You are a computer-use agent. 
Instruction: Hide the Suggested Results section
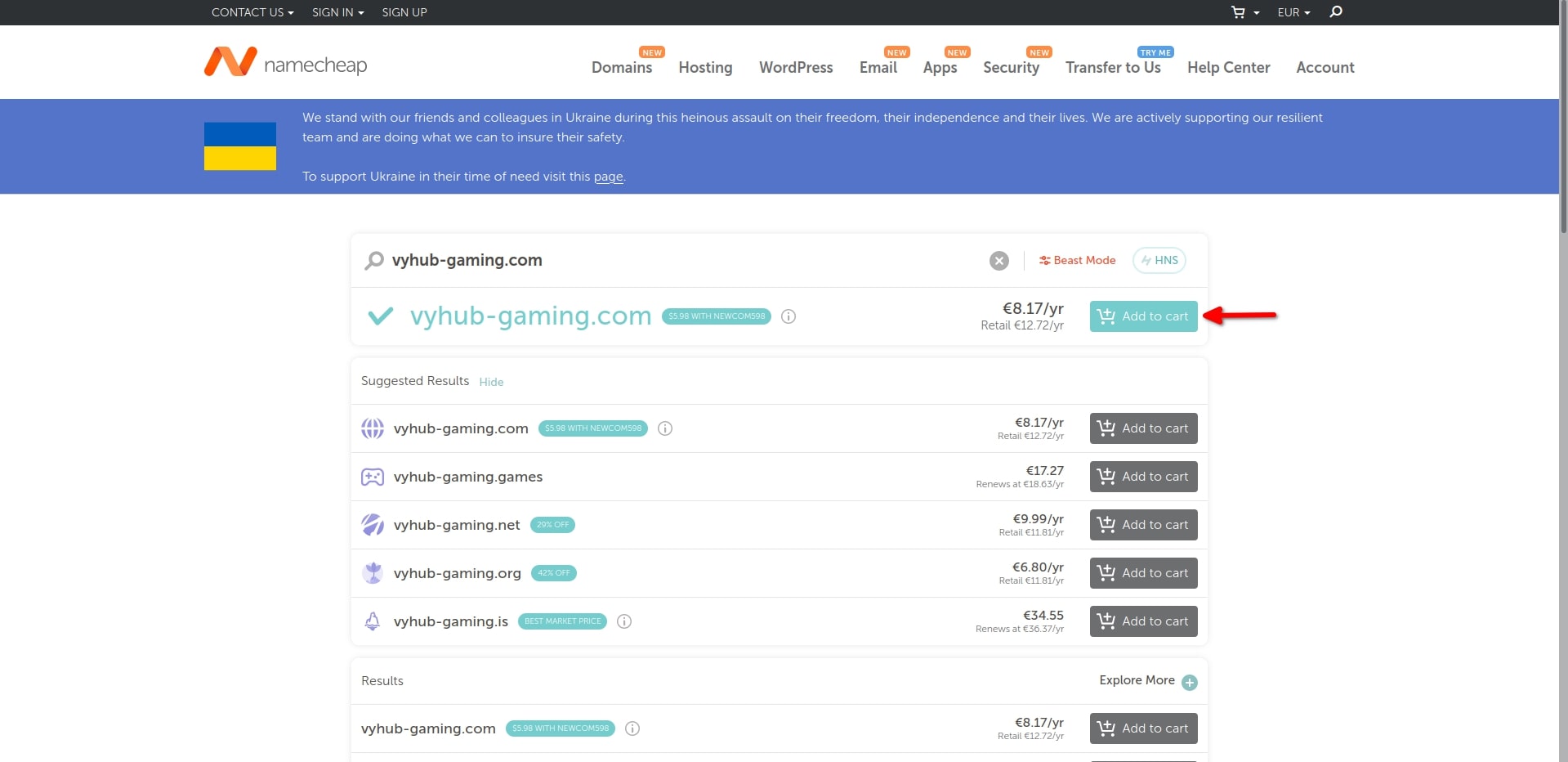(x=491, y=382)
